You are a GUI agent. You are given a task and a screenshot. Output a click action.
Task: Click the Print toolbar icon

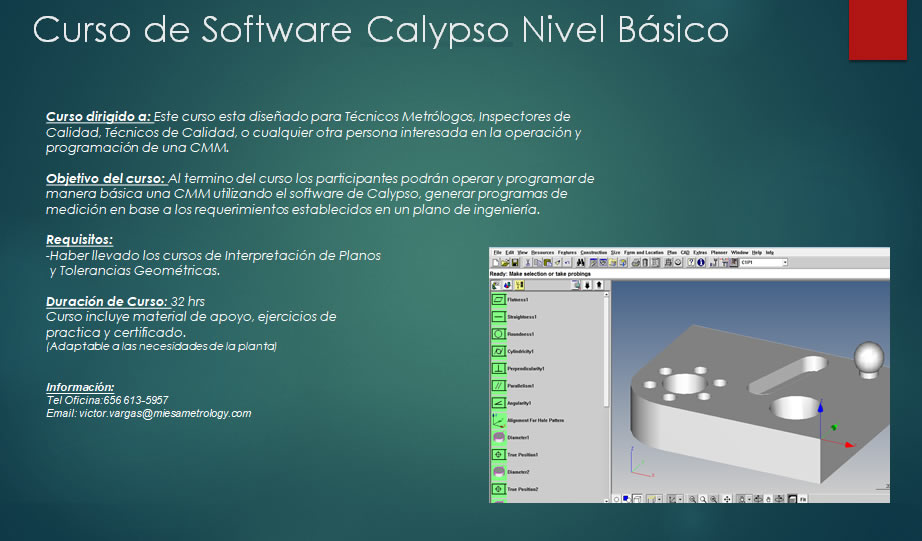click(636, 262)
